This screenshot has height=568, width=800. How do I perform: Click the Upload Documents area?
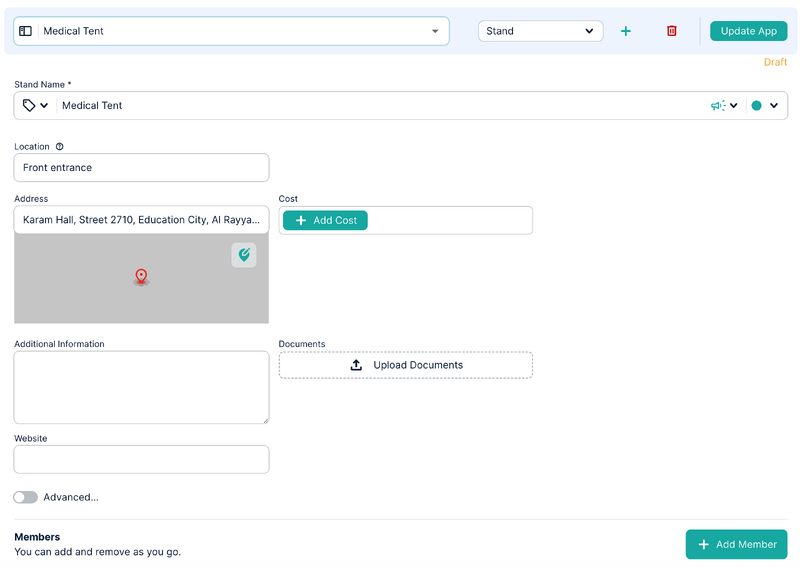[406, 365]
